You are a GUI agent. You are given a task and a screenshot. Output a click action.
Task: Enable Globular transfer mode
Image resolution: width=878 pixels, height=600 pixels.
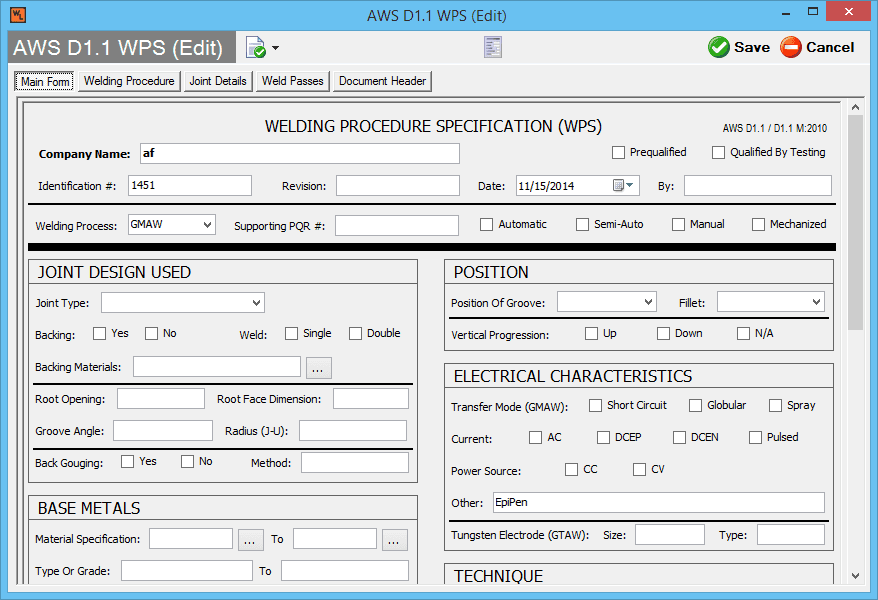pos(695,405)
